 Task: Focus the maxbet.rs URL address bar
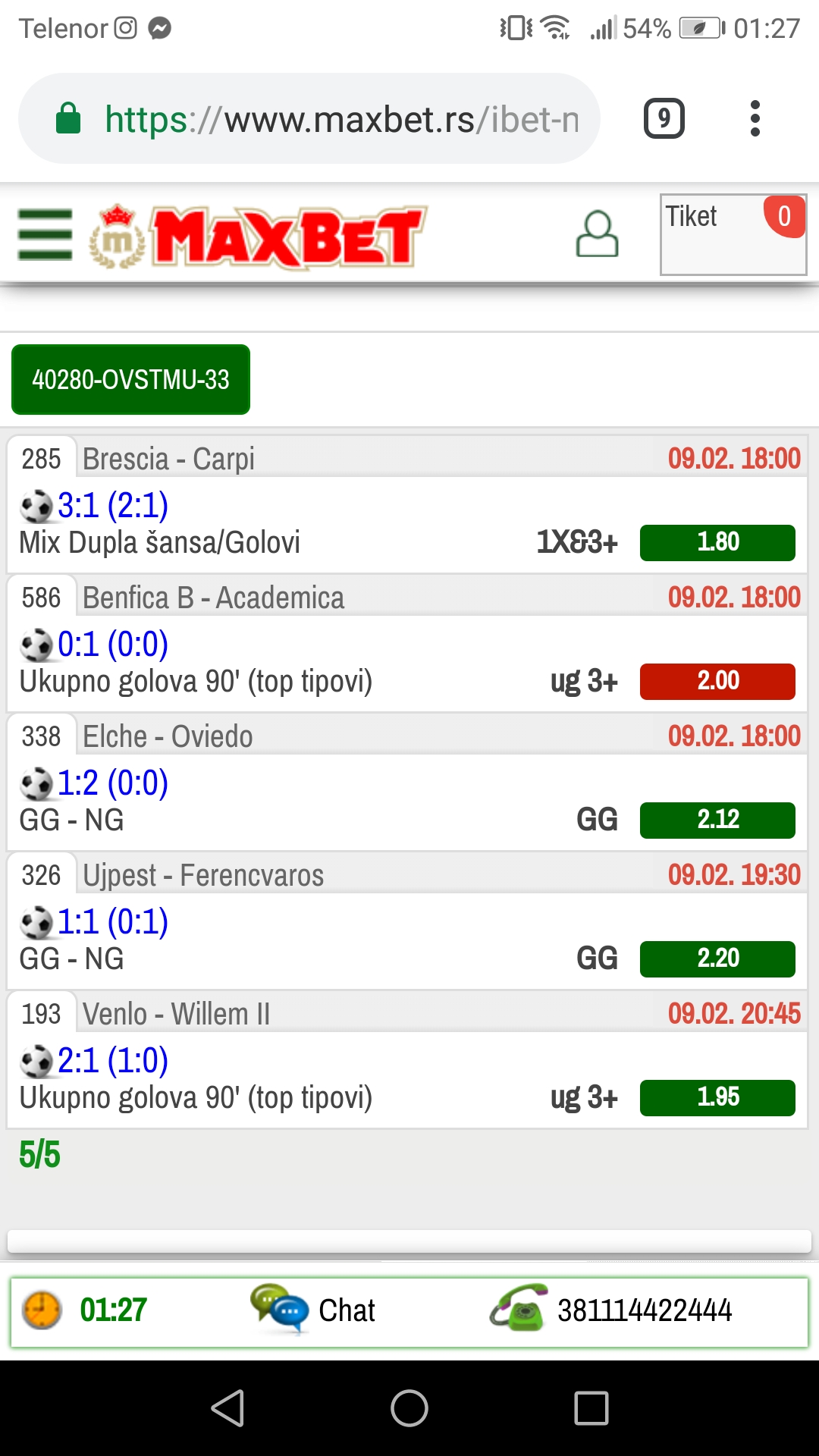[309, 118]
